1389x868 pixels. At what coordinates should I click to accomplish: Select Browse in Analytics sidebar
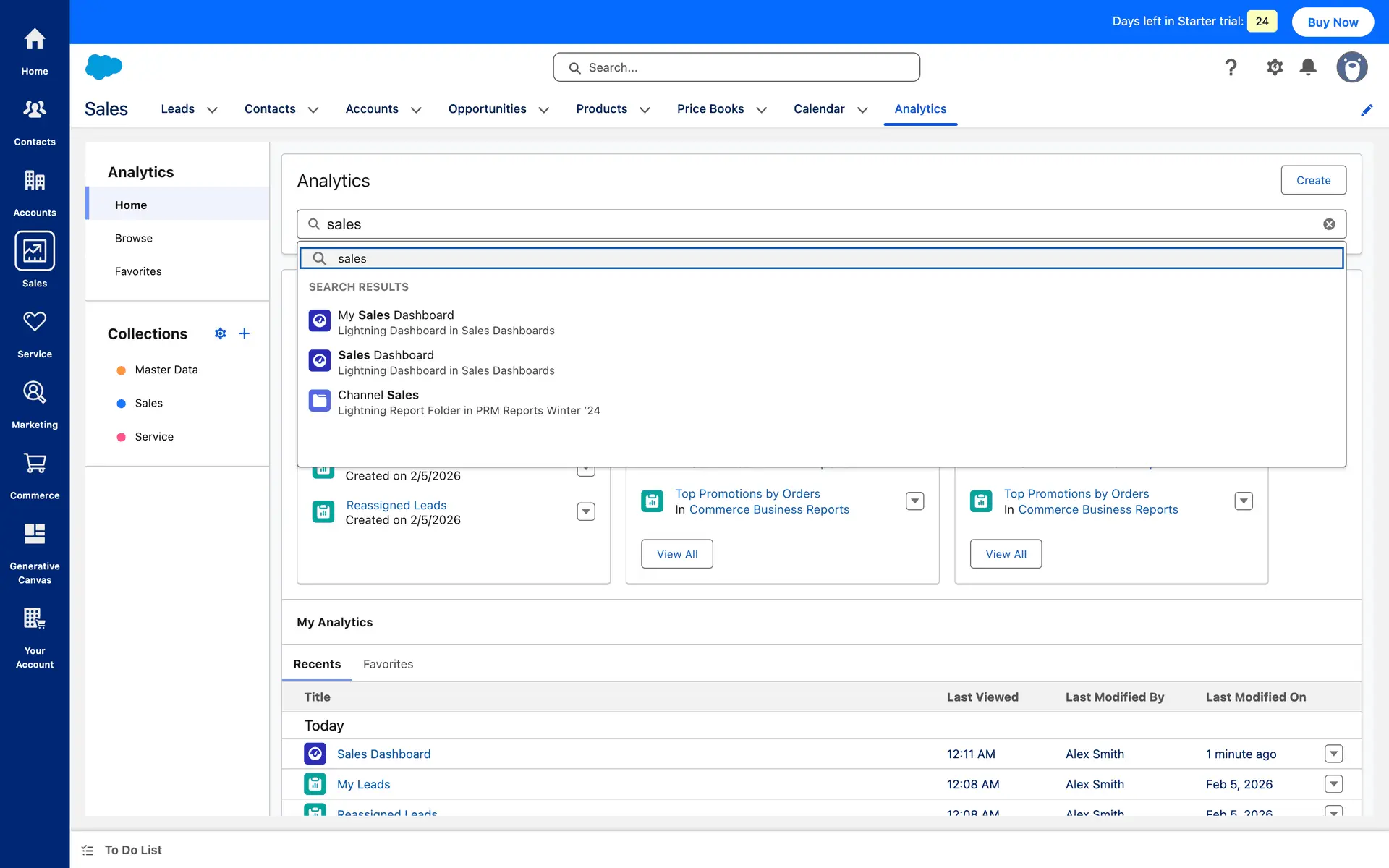coord(134,238)
